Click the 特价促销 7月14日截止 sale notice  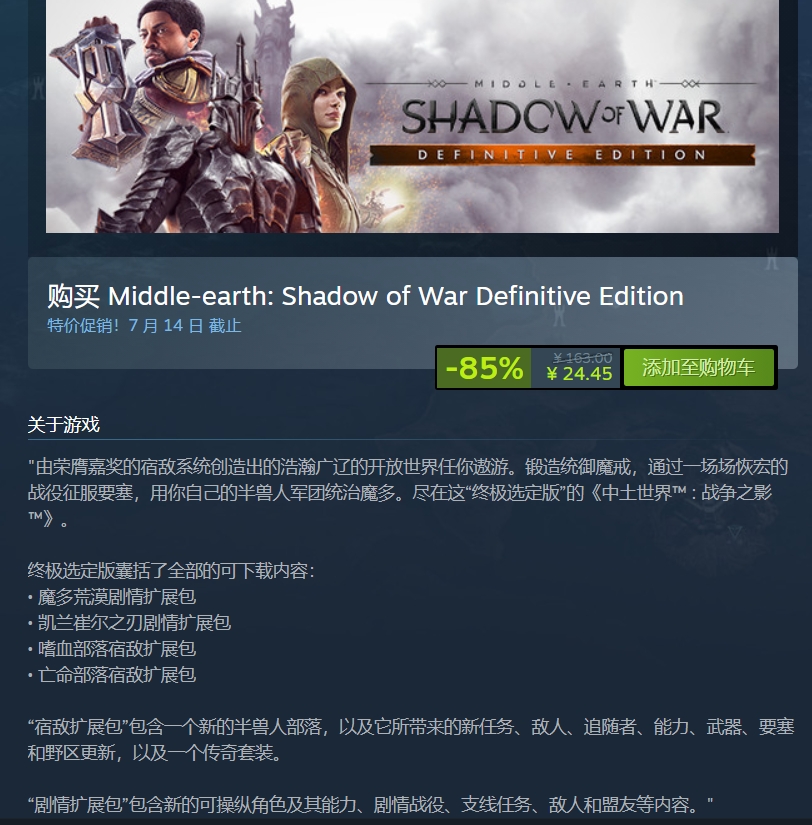pos(144,325)
